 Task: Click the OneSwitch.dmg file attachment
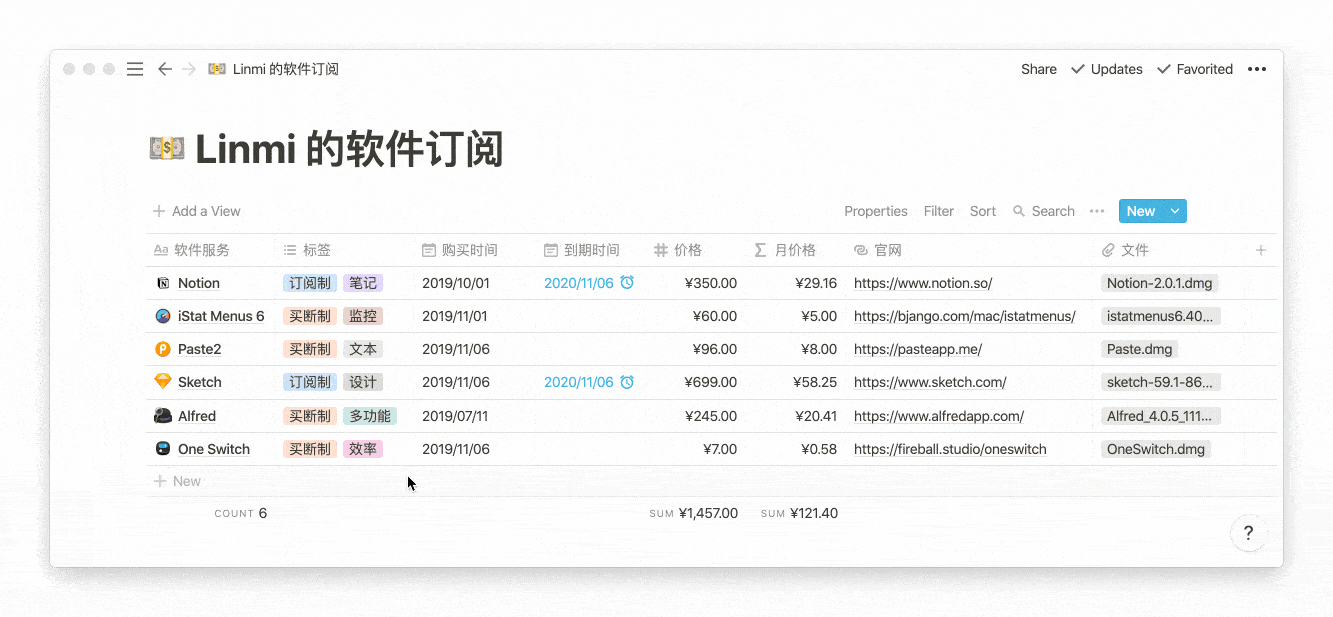1156,449
